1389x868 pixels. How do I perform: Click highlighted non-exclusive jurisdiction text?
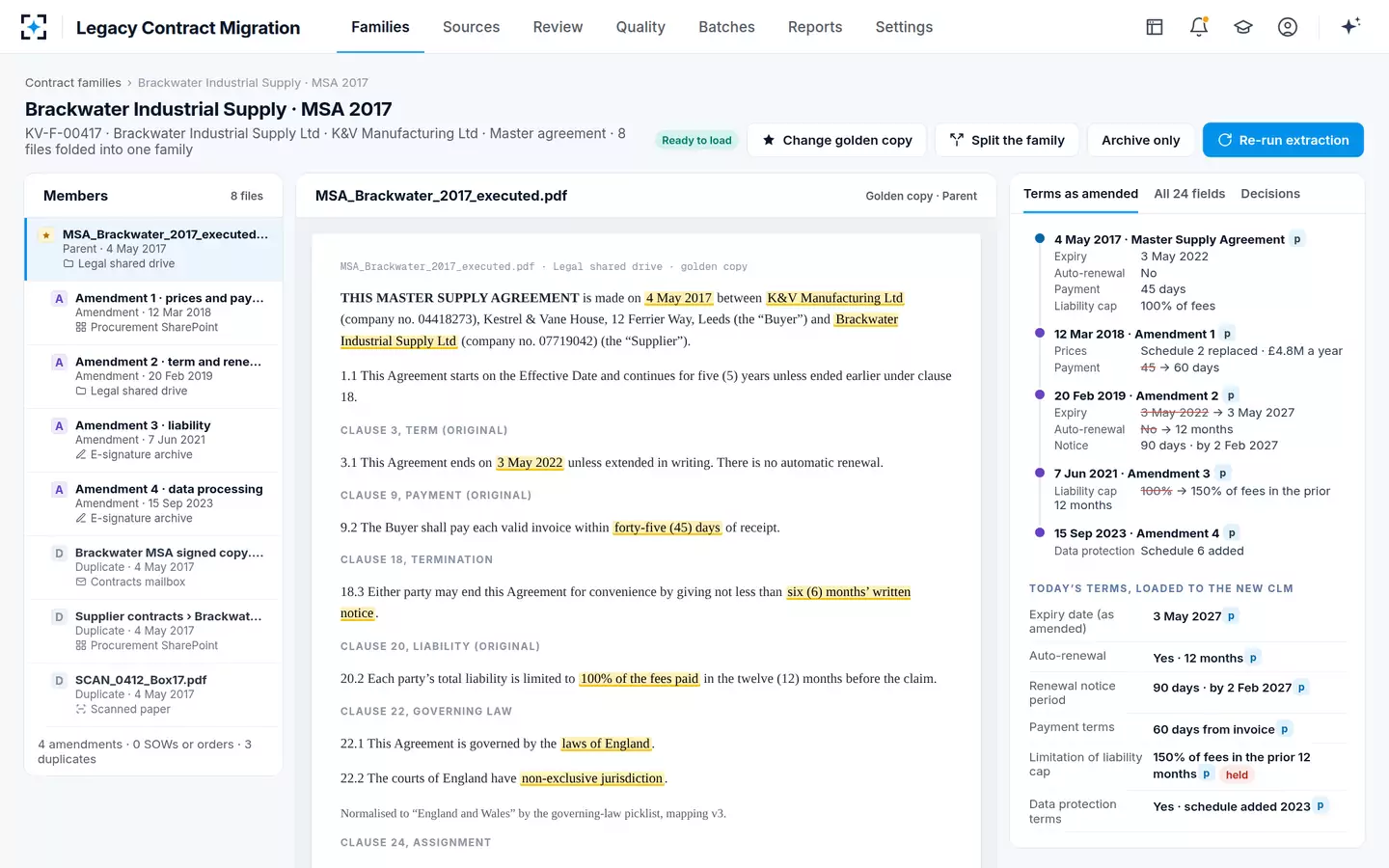coord(592,778)
